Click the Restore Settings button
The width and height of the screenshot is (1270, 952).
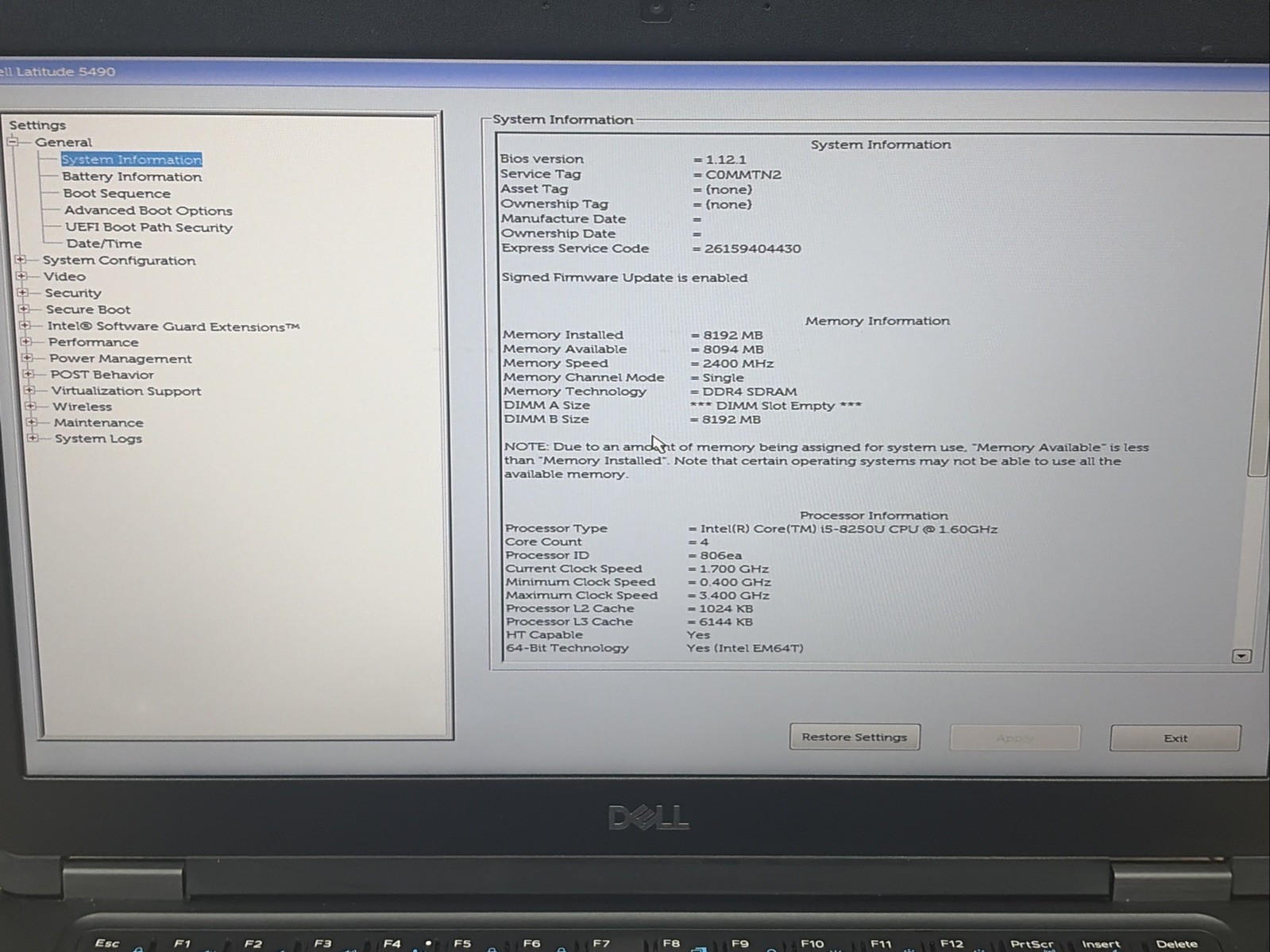coord(855,737)
